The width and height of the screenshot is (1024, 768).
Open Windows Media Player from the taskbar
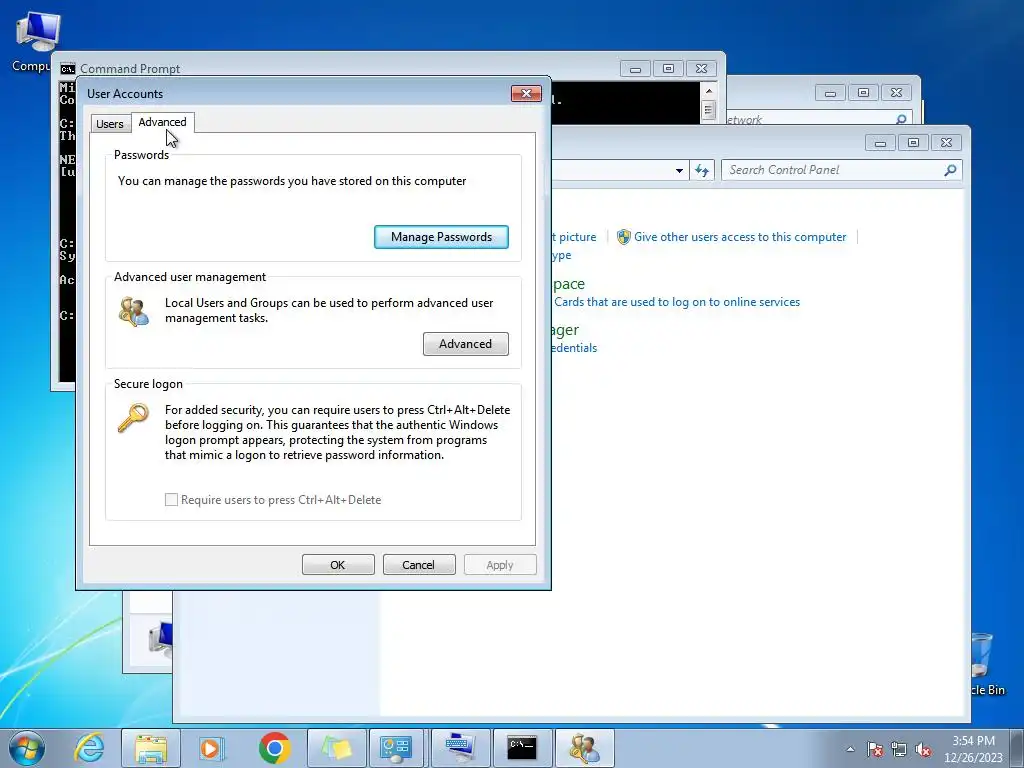point(212,748)
